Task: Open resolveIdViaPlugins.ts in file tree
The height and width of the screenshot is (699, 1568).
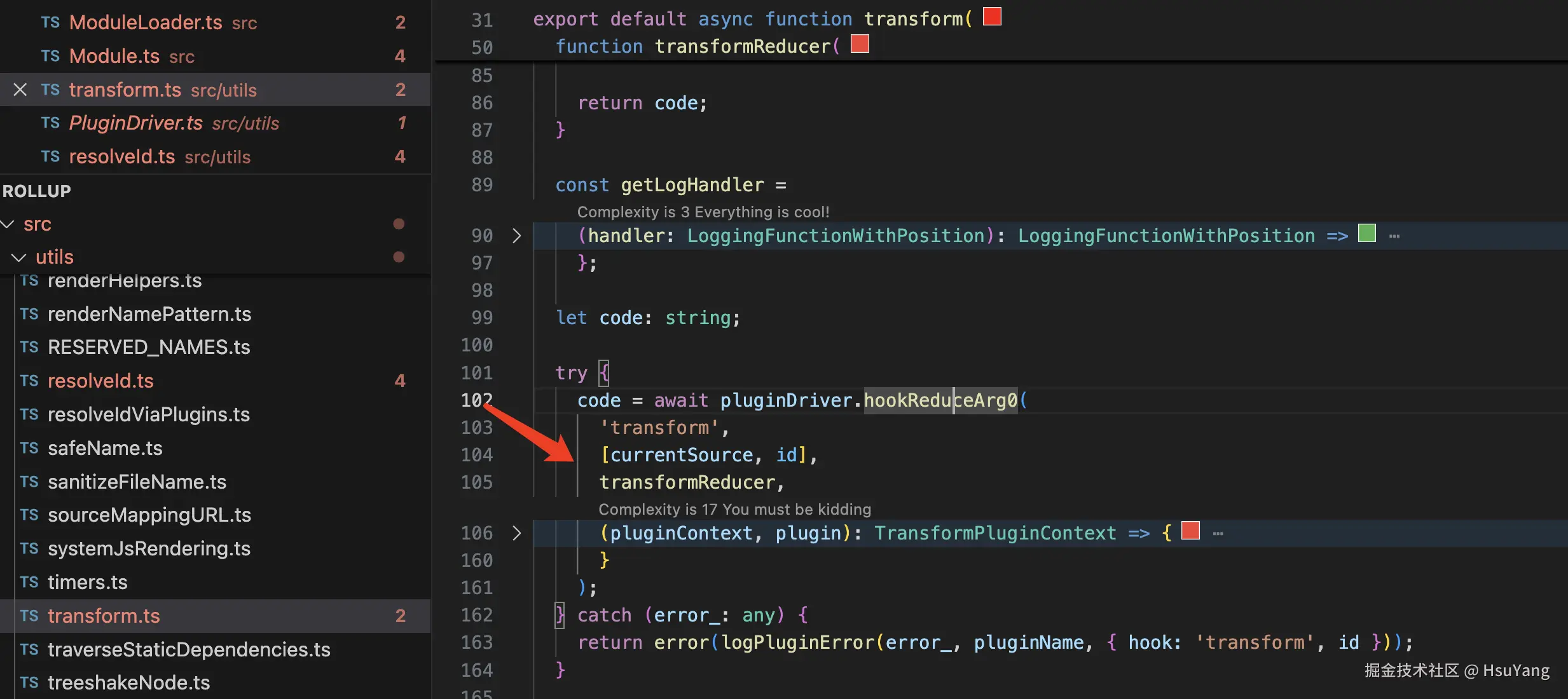Action: pos(148,415)
